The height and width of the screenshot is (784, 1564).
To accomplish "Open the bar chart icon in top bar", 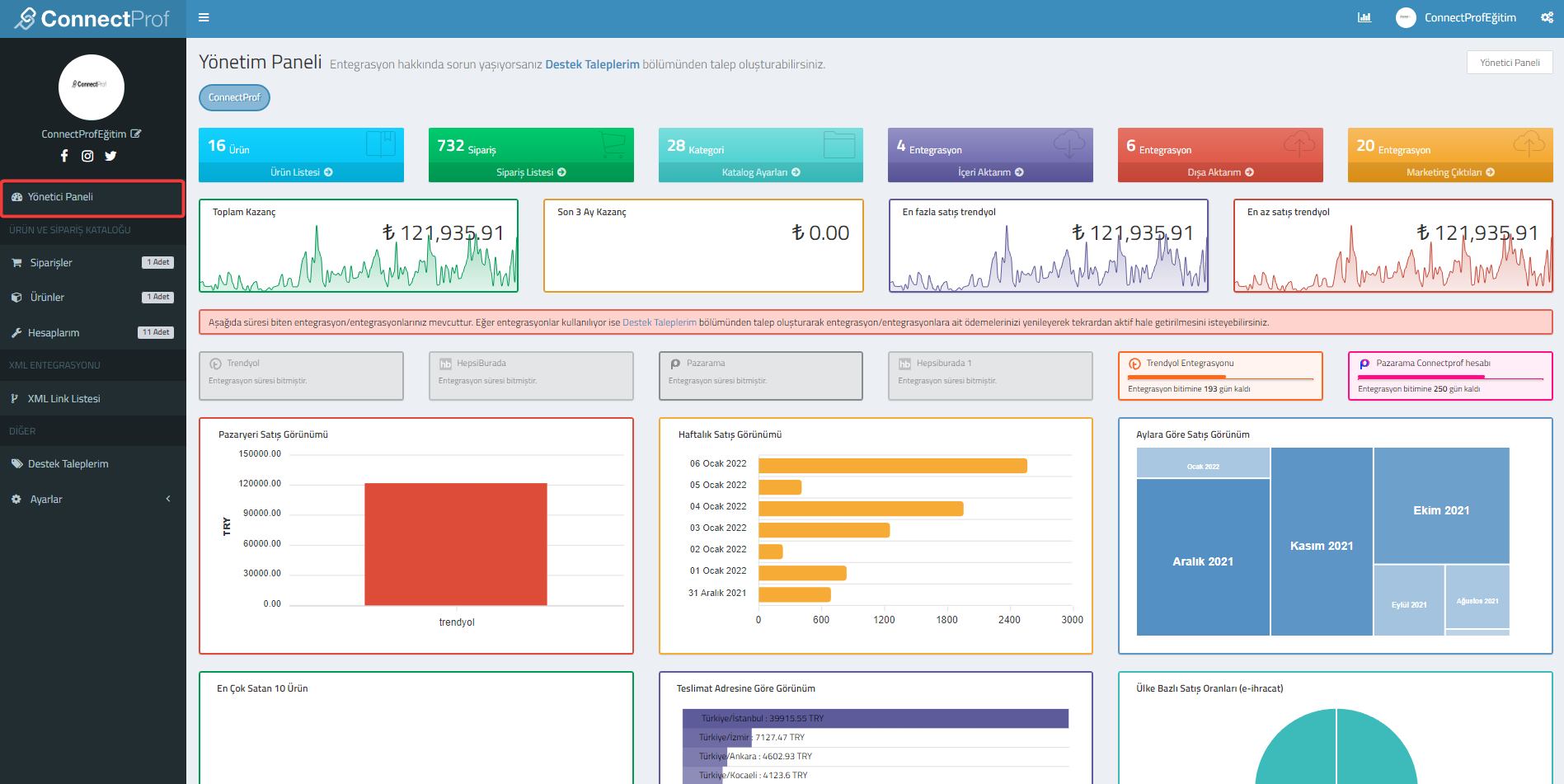I will click(x=1364, y=17).
